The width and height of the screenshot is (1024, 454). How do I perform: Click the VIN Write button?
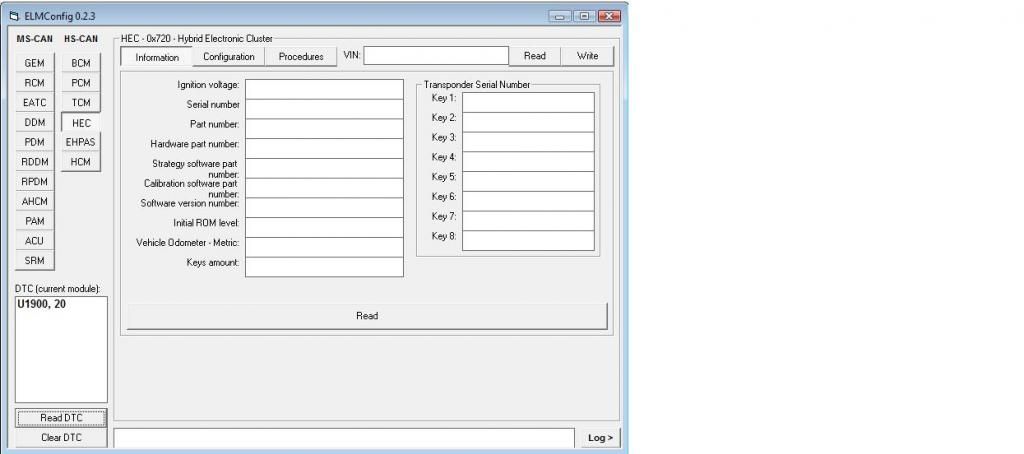click(x=587, y=56)
